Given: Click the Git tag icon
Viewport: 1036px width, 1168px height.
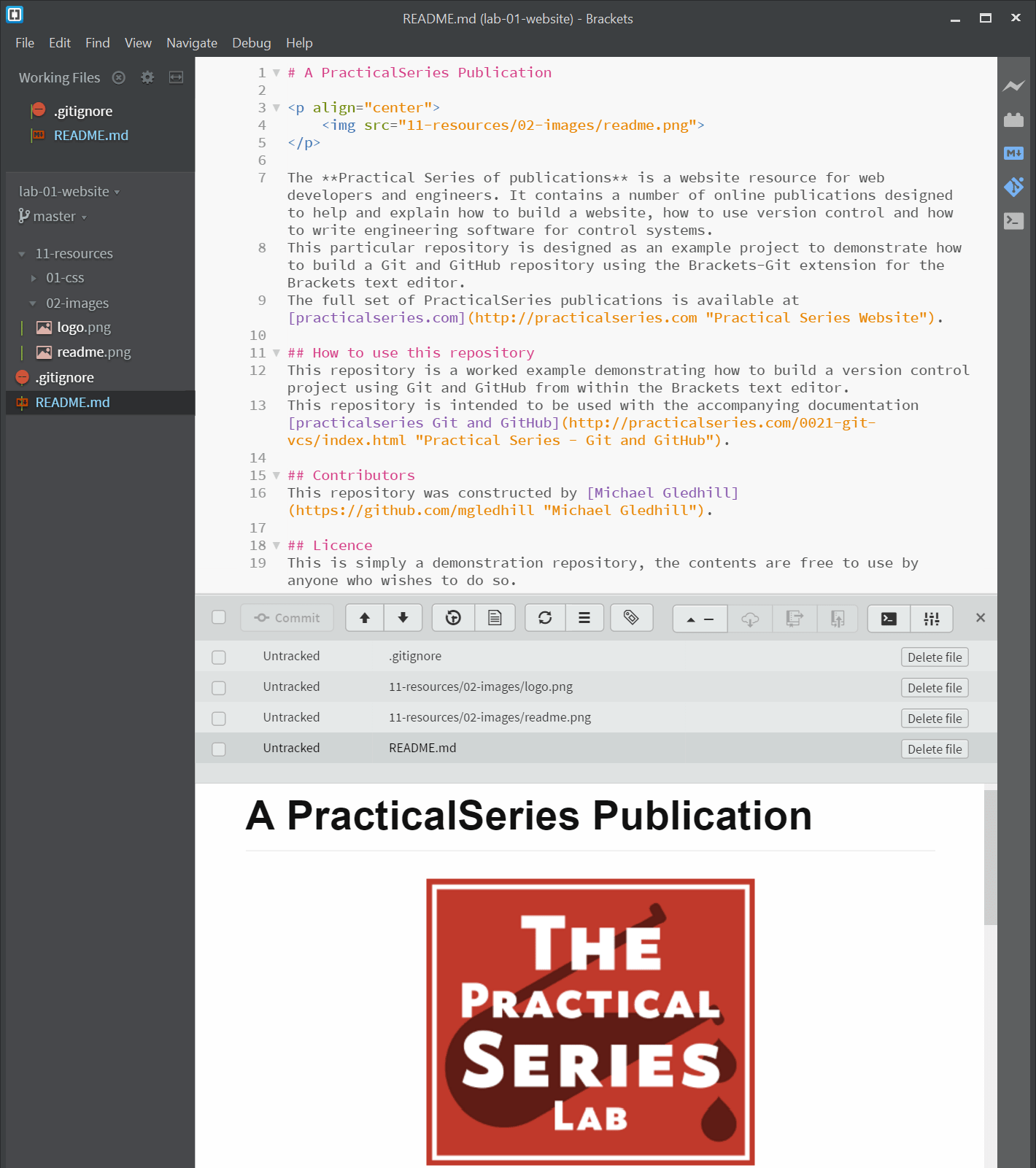Looking at the screenshot, I should [631, 618].
